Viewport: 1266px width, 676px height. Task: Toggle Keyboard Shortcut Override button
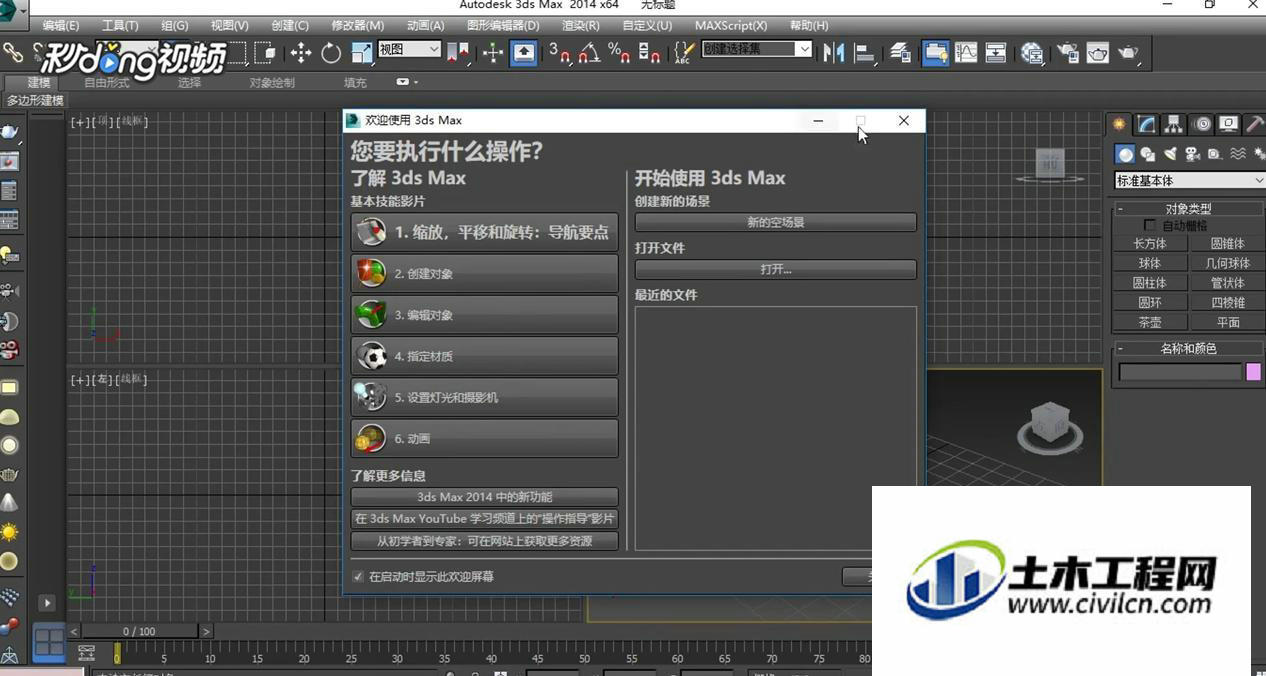[x=524, y=53]
